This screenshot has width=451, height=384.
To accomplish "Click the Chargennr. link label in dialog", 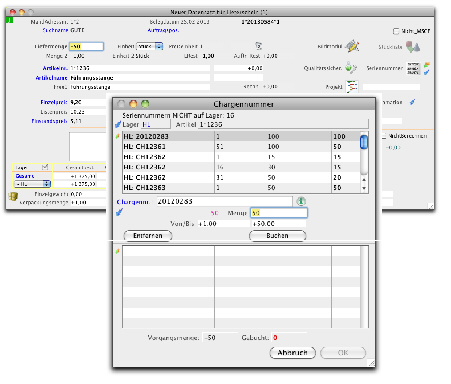I will (133, 202).
